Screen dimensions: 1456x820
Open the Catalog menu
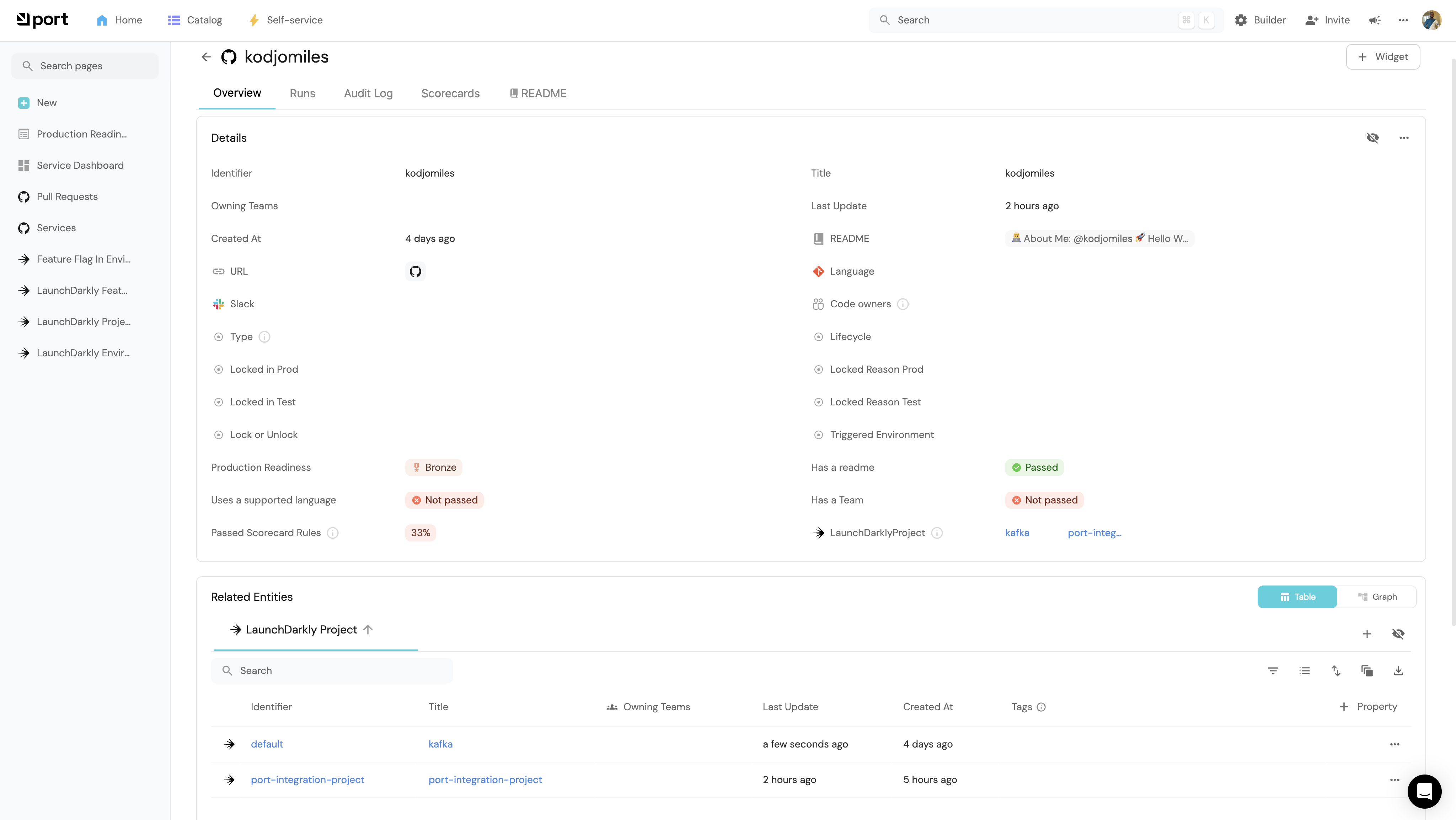[195, 20]
